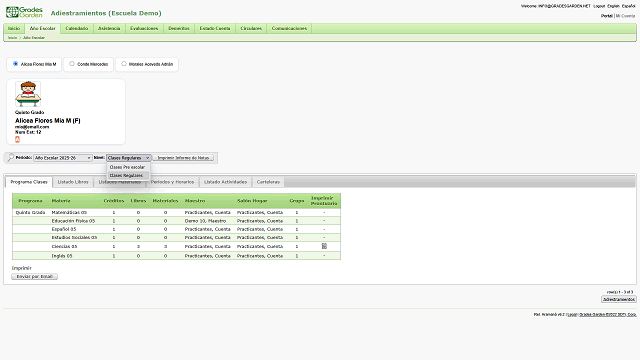Click Ciencias 05 row text
Screen dimensions: 640x360
pyautogui.click(x=64, y=247)
